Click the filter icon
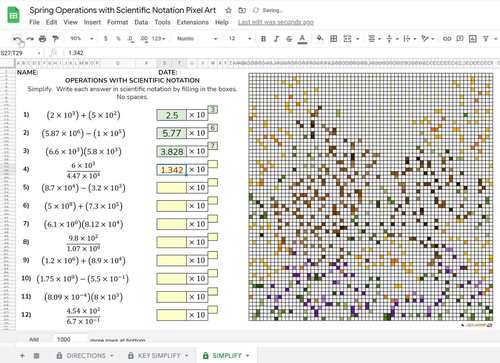500x363 pixels. pyautogui.click(x=486, y=39)
